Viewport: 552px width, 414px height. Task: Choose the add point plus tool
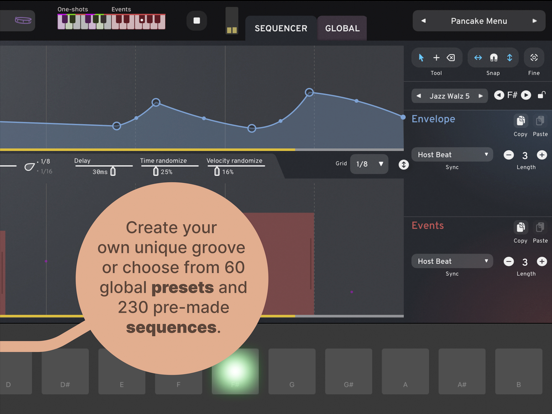coord(436,58)
